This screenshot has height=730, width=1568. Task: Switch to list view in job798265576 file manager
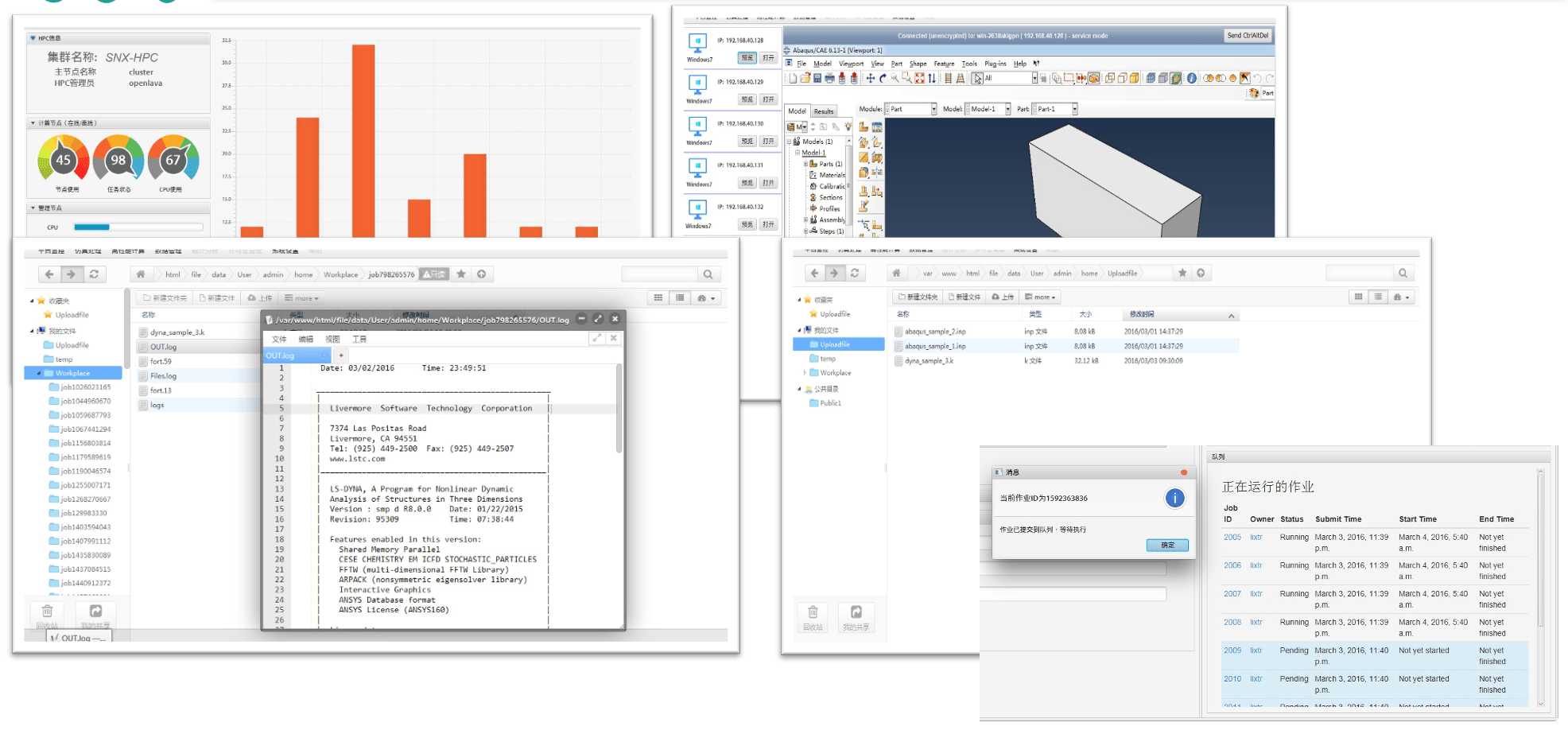pos(680,297)
